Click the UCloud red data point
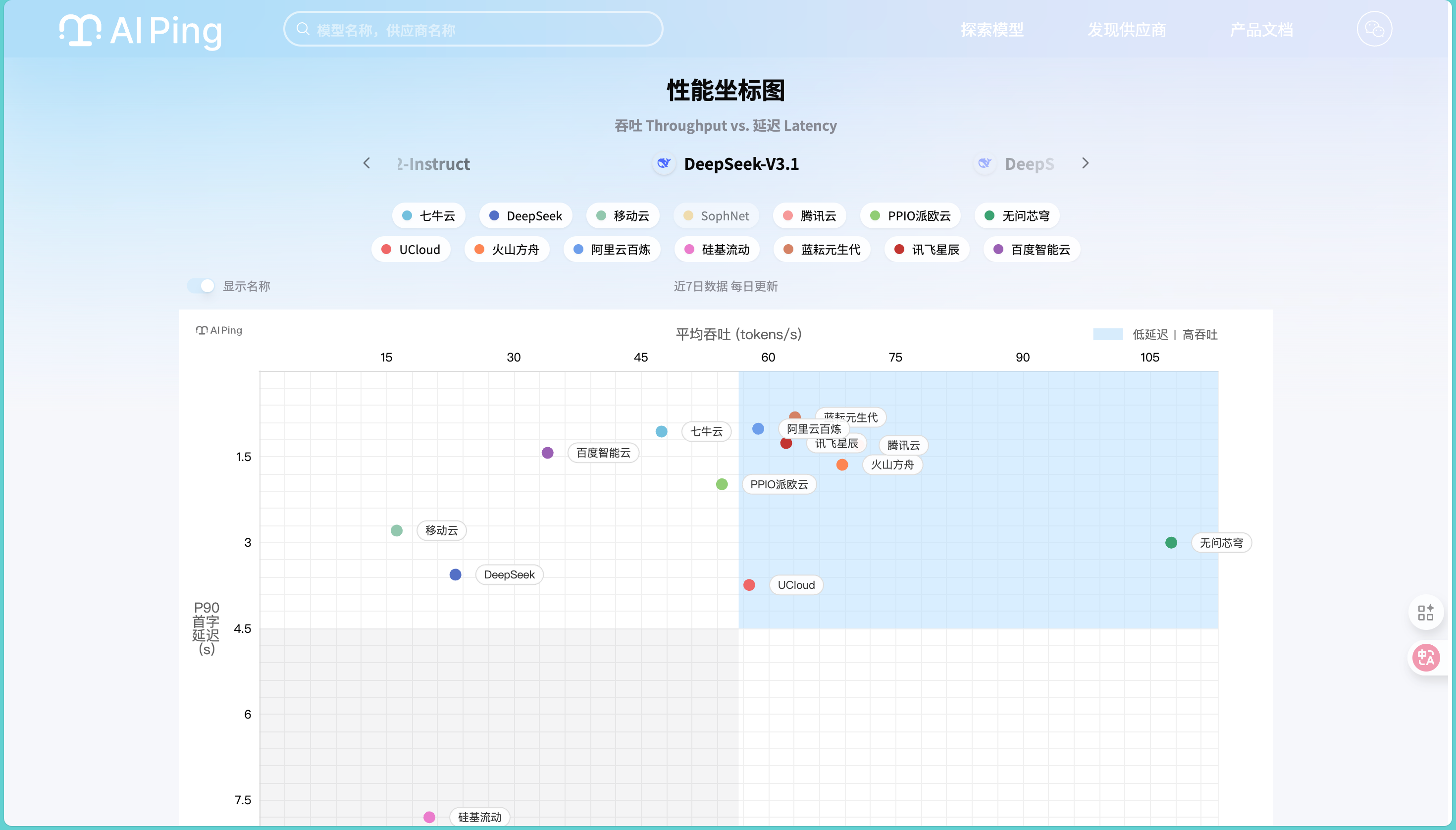 [749, 585]
